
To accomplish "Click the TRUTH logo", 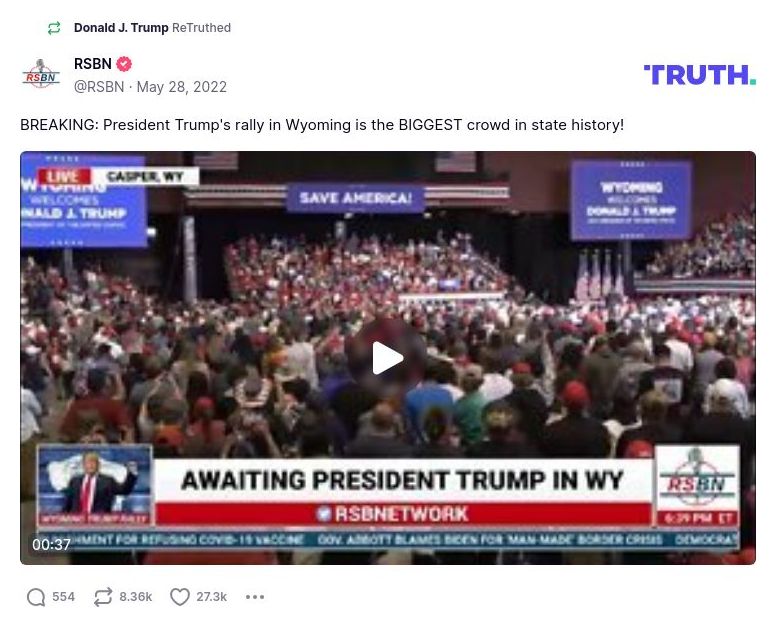I will (700, 75).
